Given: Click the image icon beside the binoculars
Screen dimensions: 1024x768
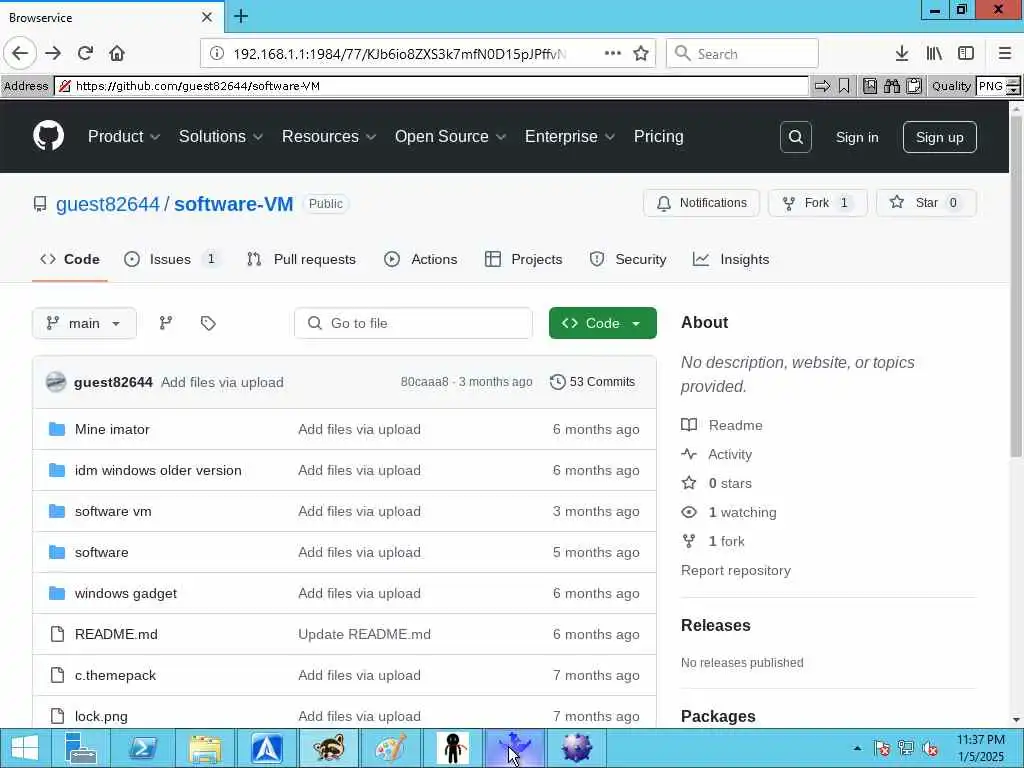Looking at the screenshot, I should pos(870,86).
